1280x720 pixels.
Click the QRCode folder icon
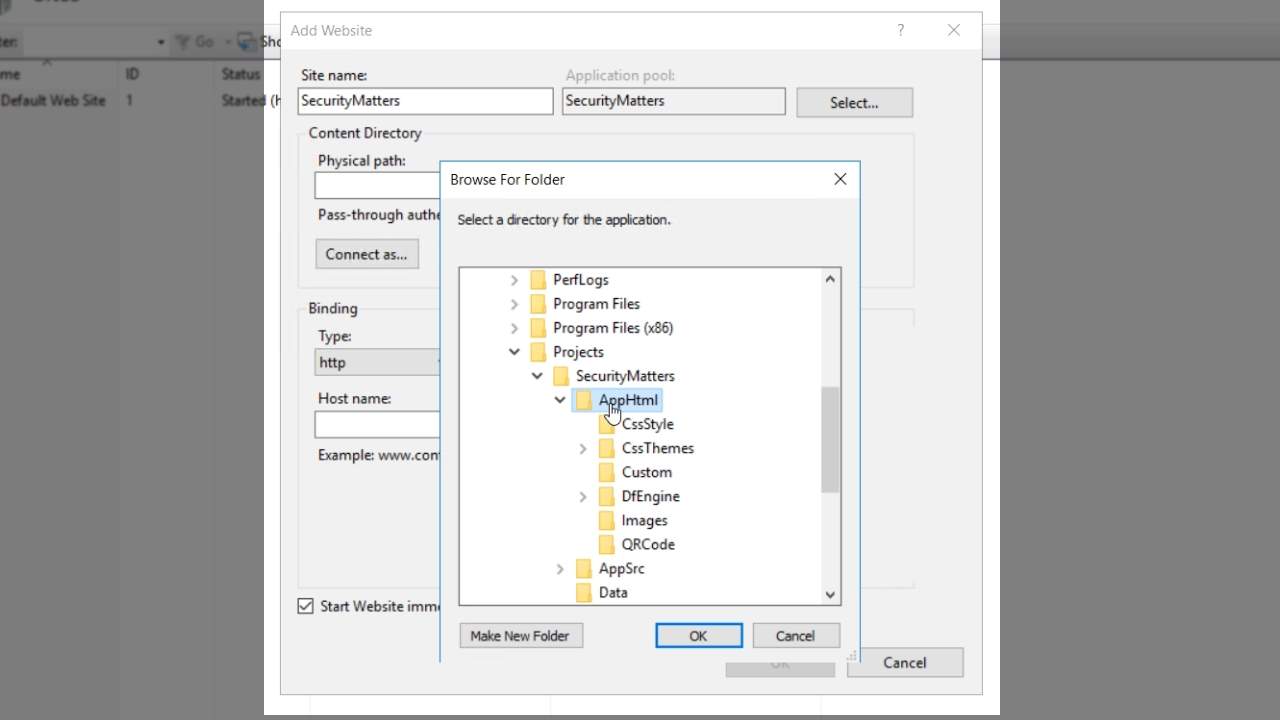607,544
